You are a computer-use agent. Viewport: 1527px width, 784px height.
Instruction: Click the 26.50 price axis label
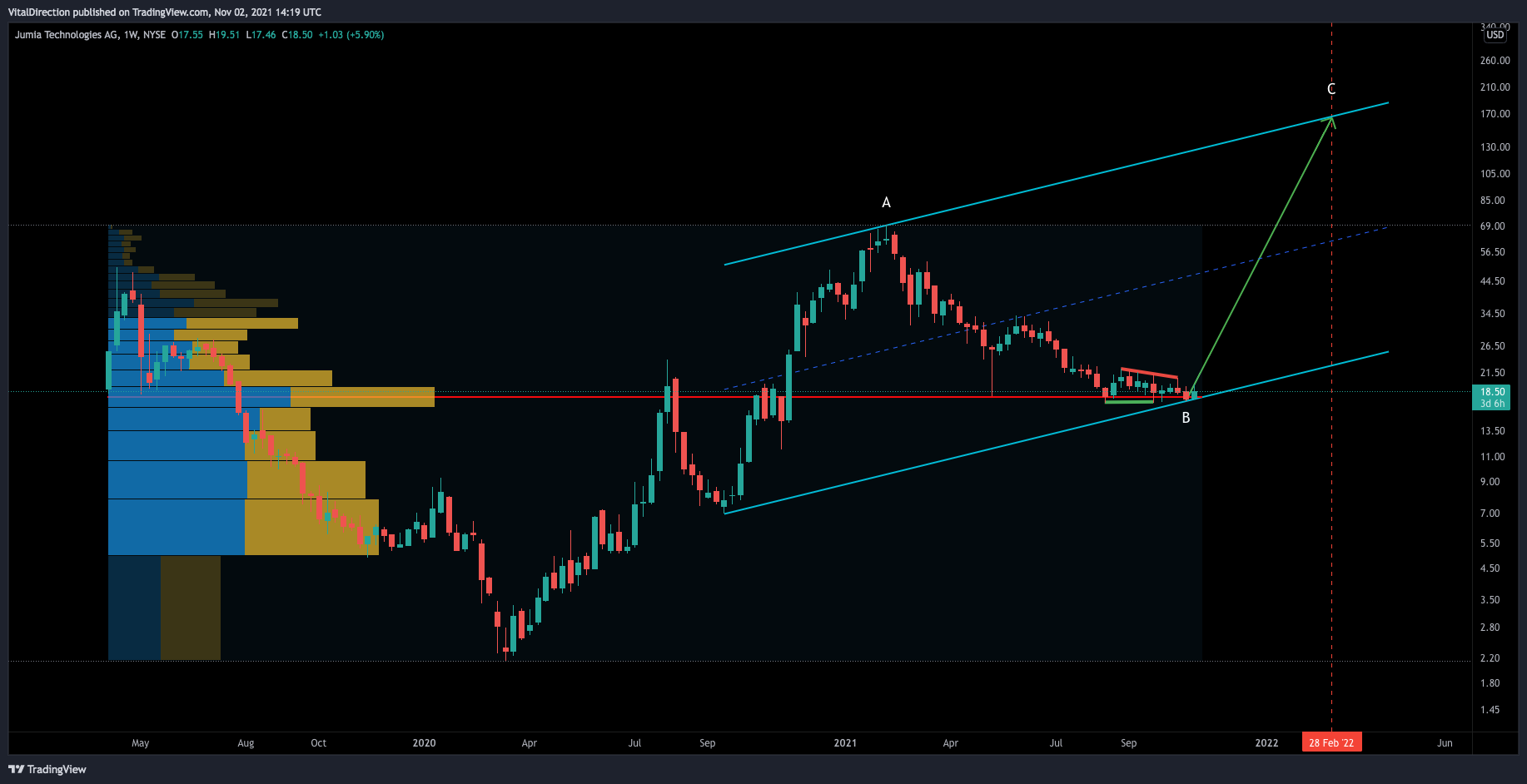point(1493,346)
